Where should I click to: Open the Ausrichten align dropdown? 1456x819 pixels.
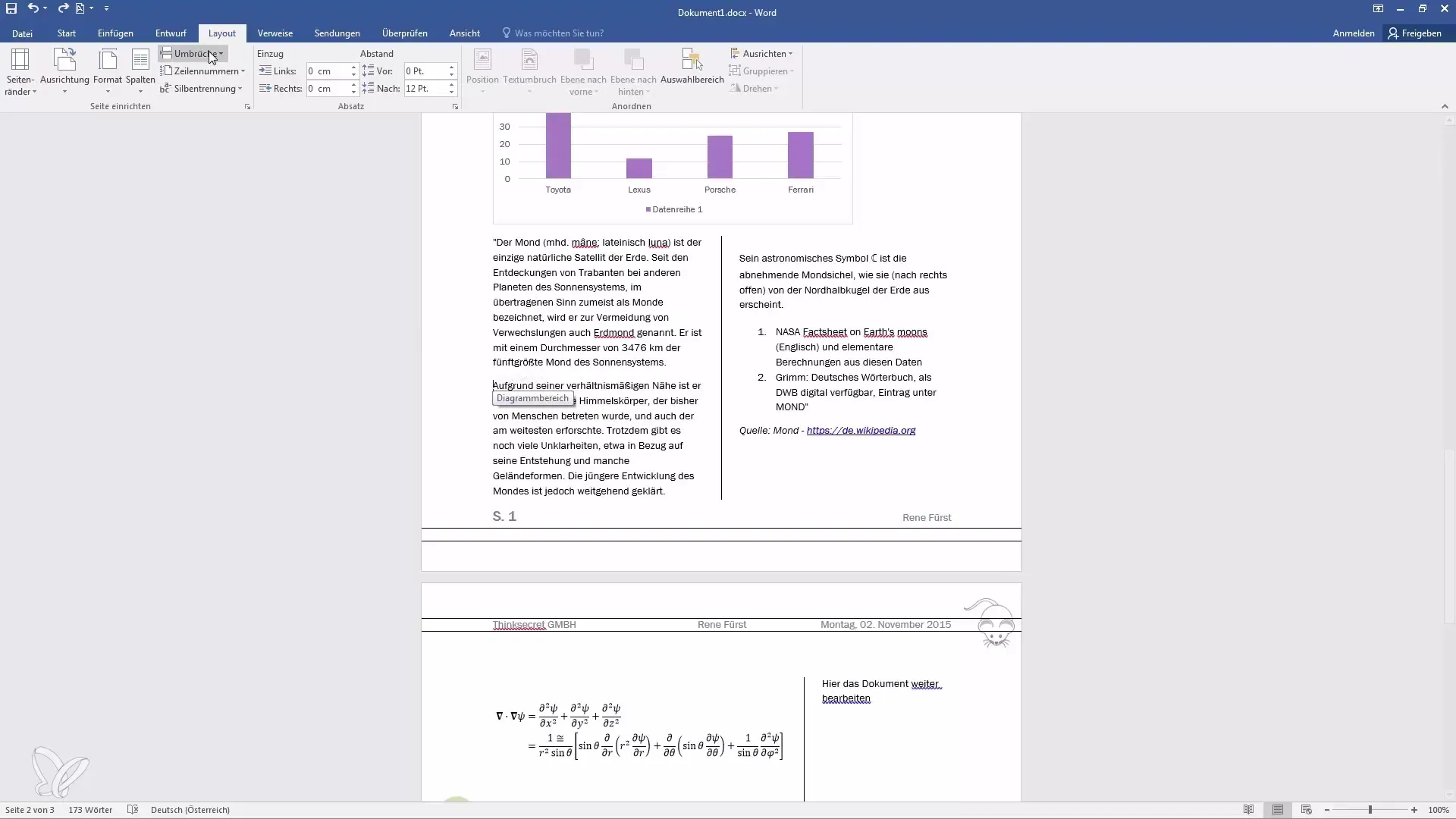761,54
